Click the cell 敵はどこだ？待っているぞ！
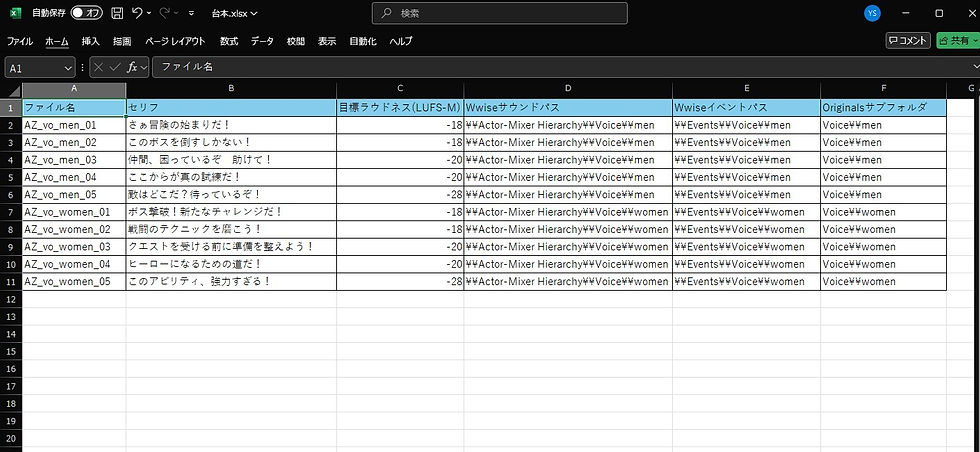The width and height of the screenshot is (980, 452). click(x=231, y=195)
